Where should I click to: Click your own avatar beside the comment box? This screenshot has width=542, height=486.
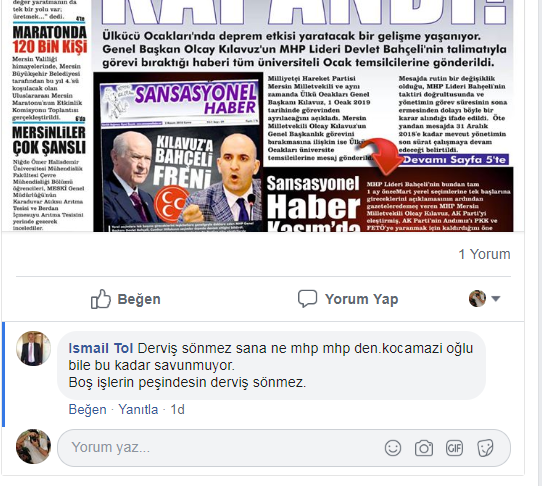tap(34, 447)
